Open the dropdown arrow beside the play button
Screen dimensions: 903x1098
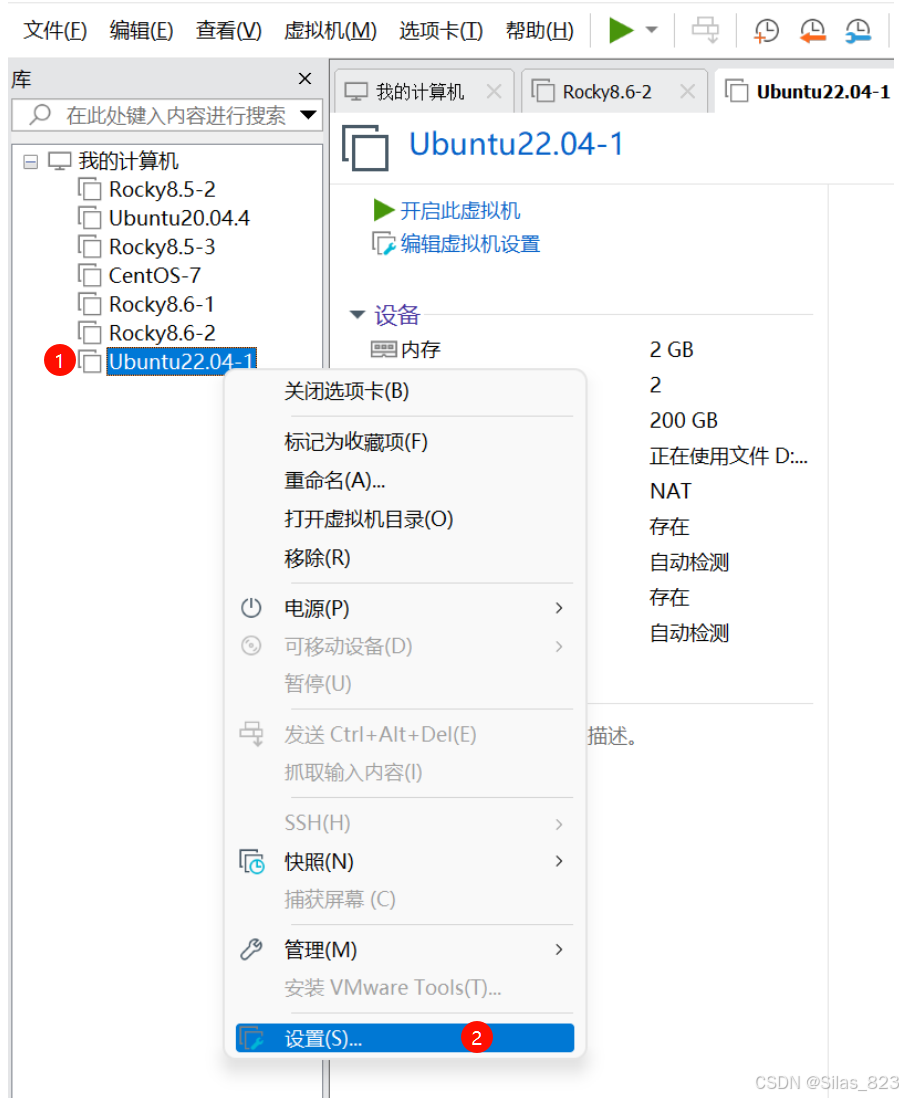(652, 30)
